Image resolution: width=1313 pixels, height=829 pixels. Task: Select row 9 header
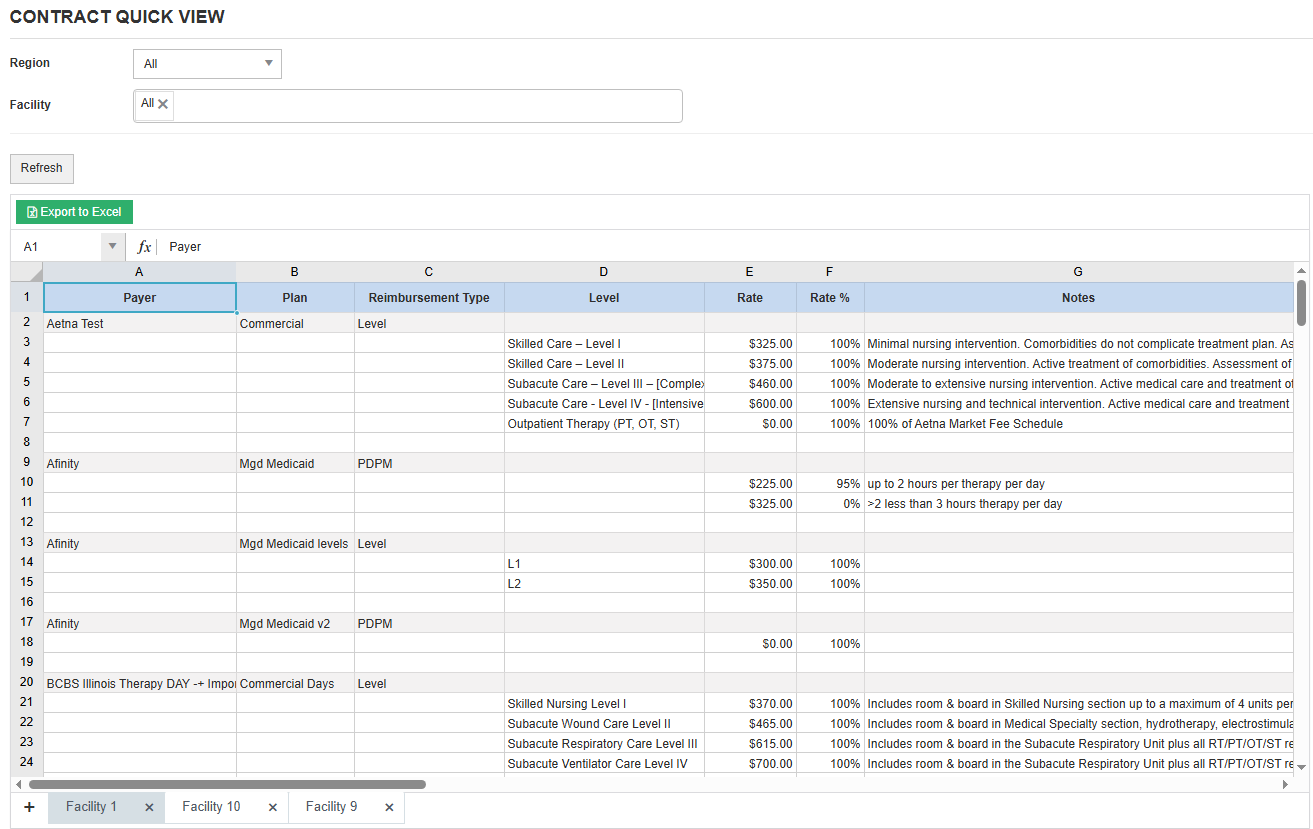pos(27,463)
